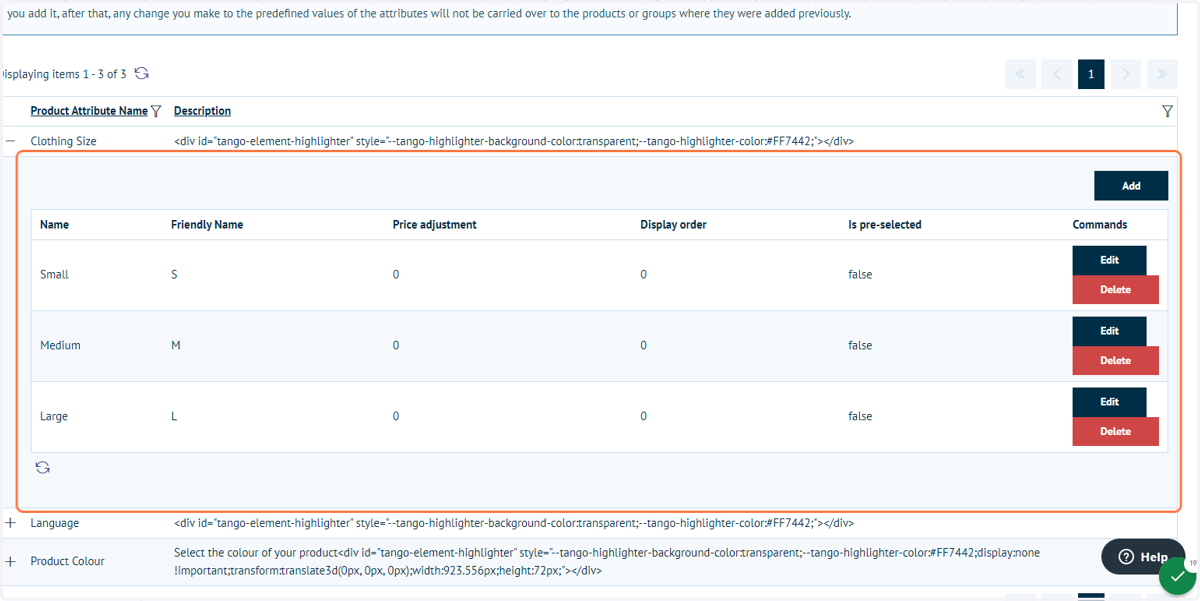Click the Display order column header
This screenshot has height=601, width=1200.
pos(673,225)
